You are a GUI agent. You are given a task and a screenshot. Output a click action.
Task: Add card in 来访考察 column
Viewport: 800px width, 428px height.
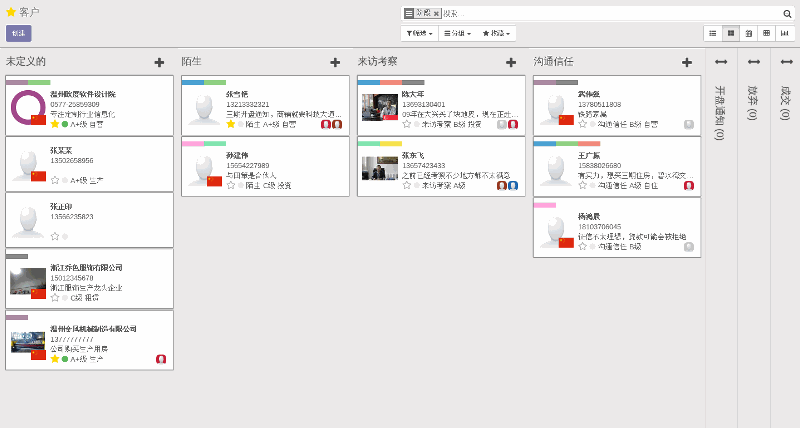tap(511, 62)
